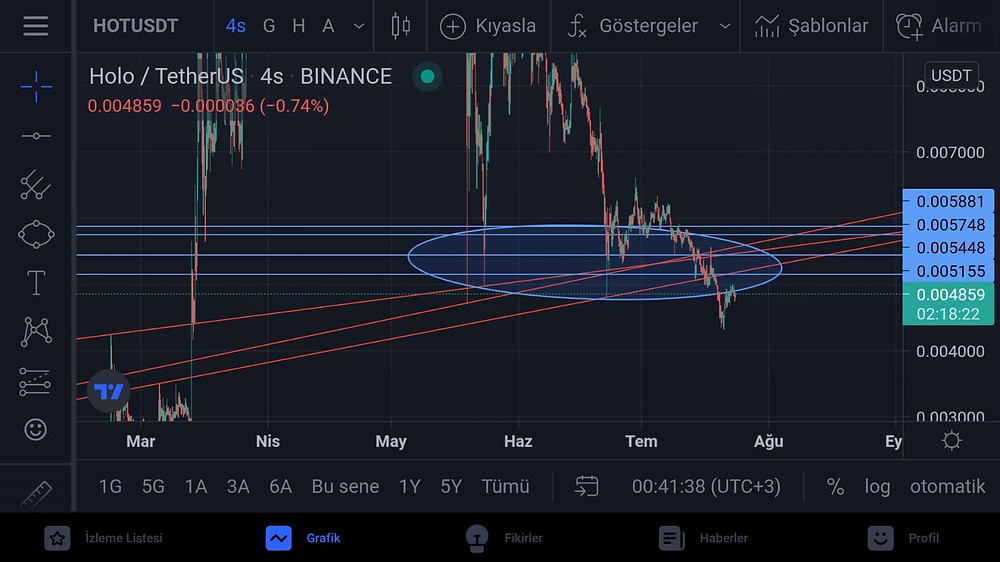Click the TradingView logo on chart
The image size is (1000, 562).
pyautogui.click(x=108, y=391)
